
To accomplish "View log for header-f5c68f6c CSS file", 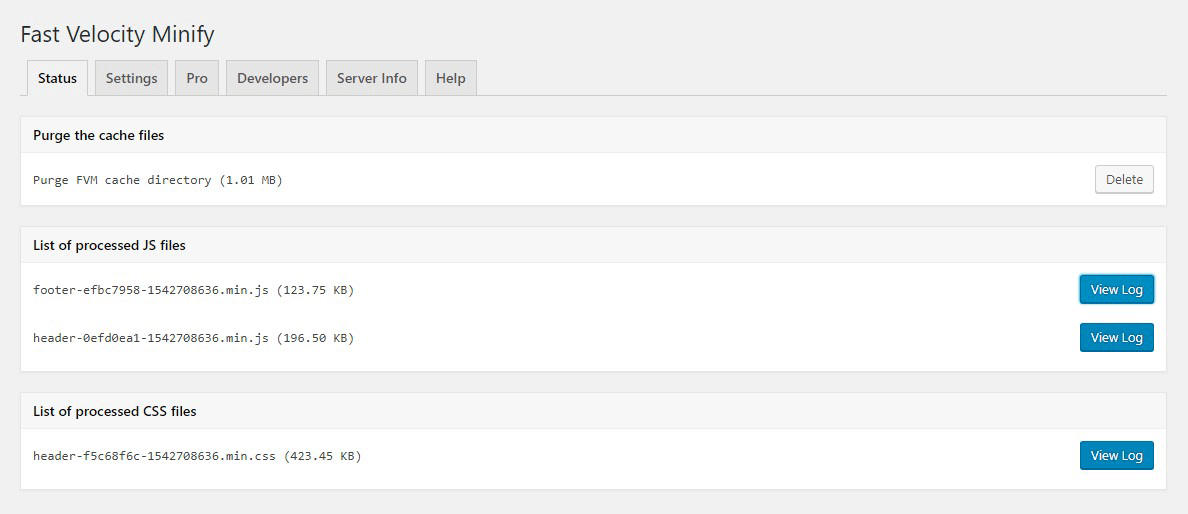I will click(1116, 456).
